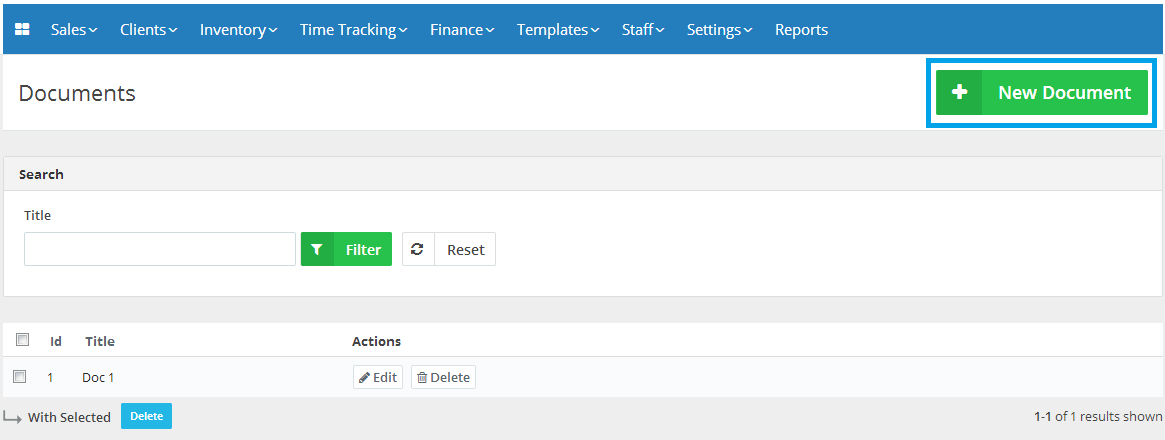Click the plus icon on New Document

click(x=959, y=93)
